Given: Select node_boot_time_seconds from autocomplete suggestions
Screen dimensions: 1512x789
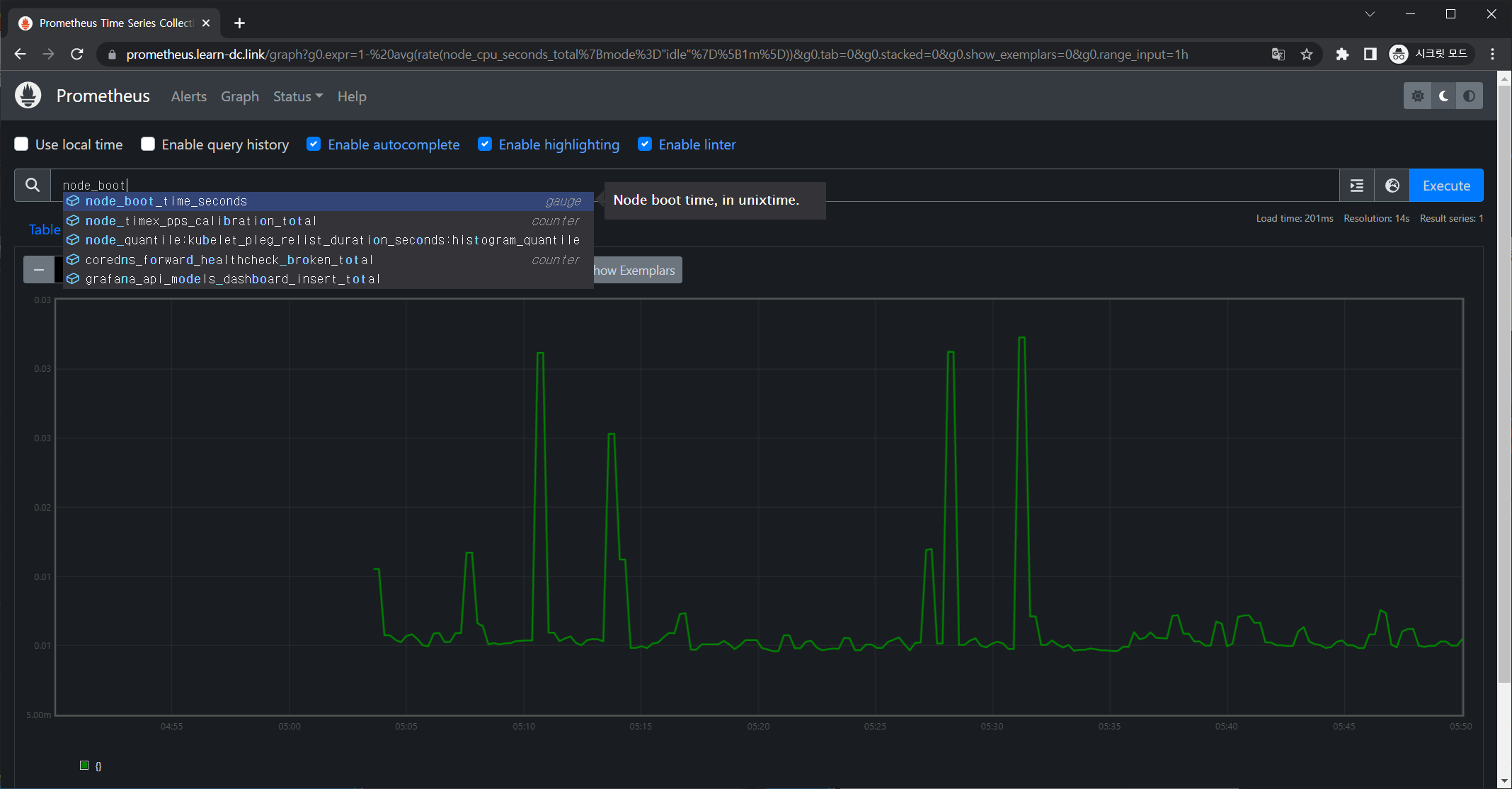Looking at the screenshot, I should coord(166,201).
